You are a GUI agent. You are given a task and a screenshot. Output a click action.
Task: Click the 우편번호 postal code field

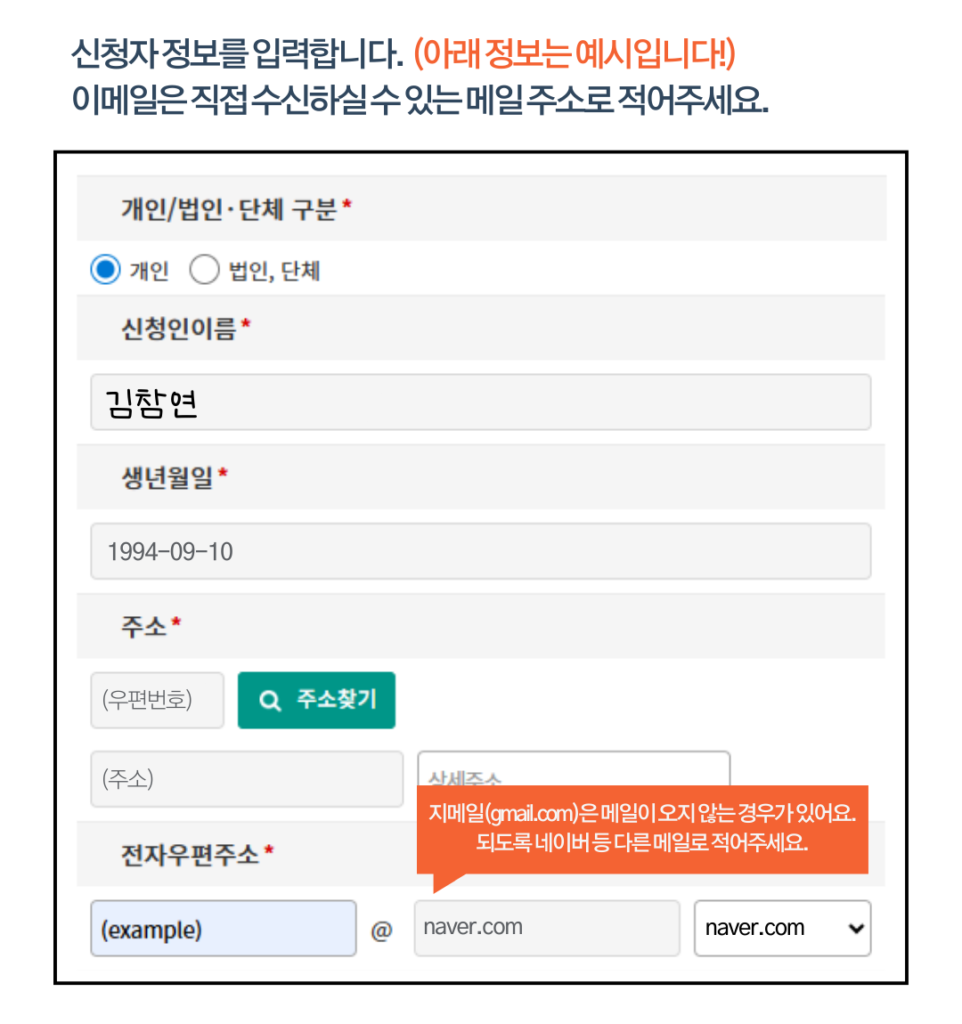tap(157, 700)
